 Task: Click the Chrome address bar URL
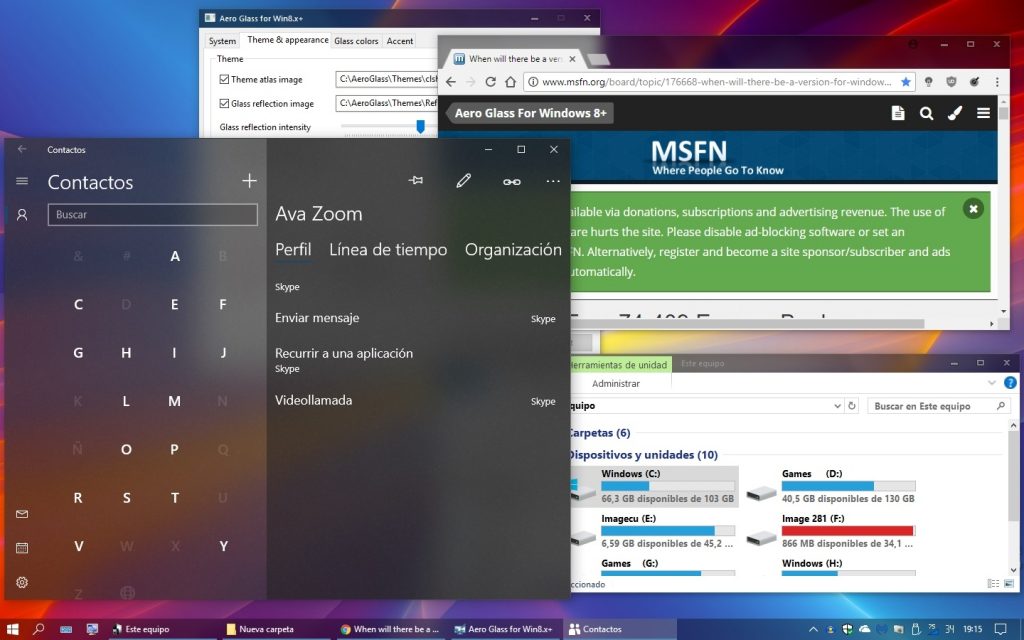pos(717,82)
